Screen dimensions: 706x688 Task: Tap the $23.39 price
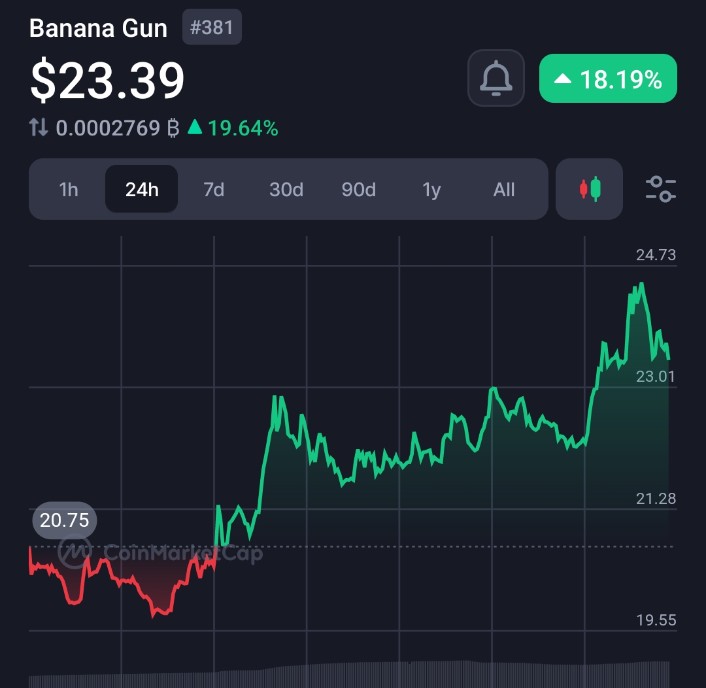107,80
